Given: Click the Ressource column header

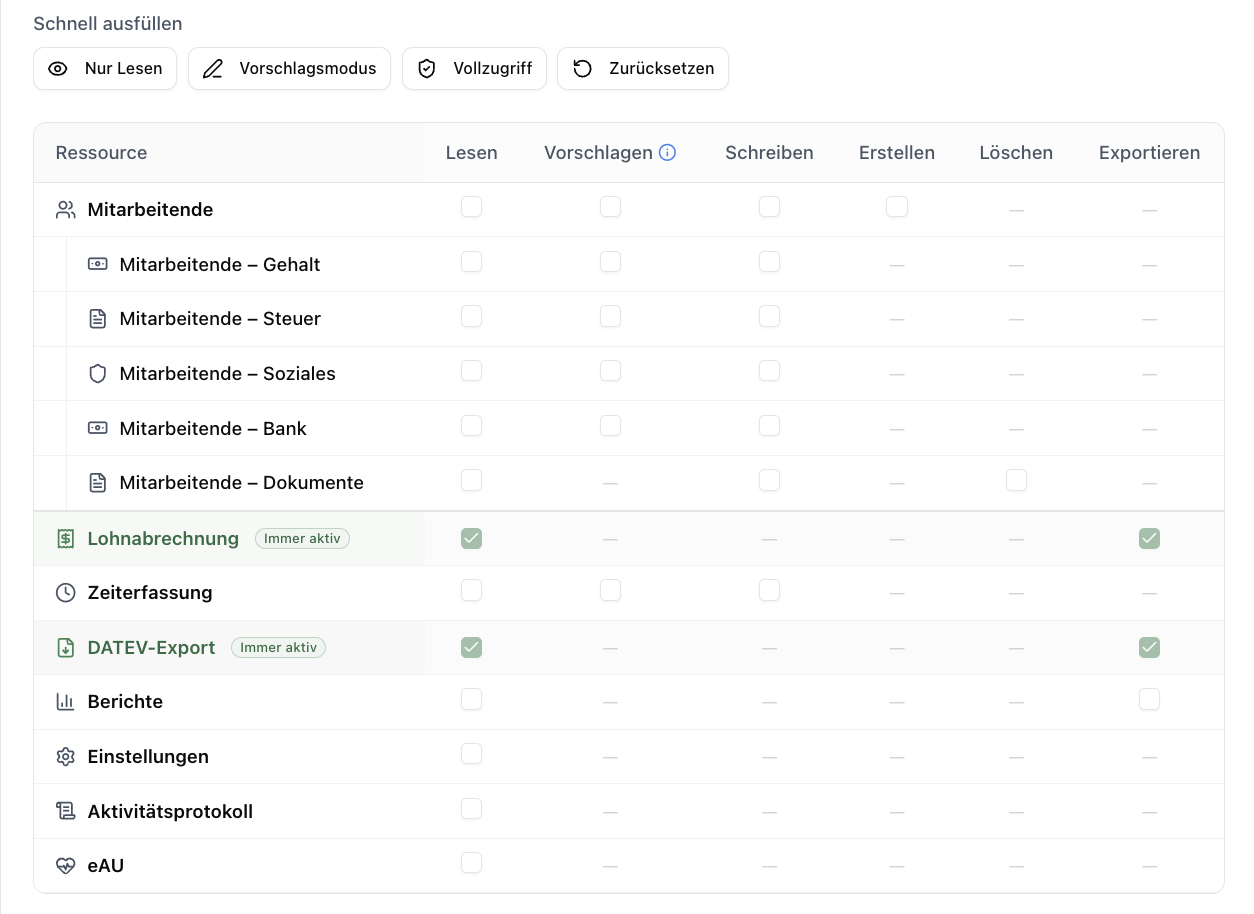Looking at the screenshot, I should (101, 153).
